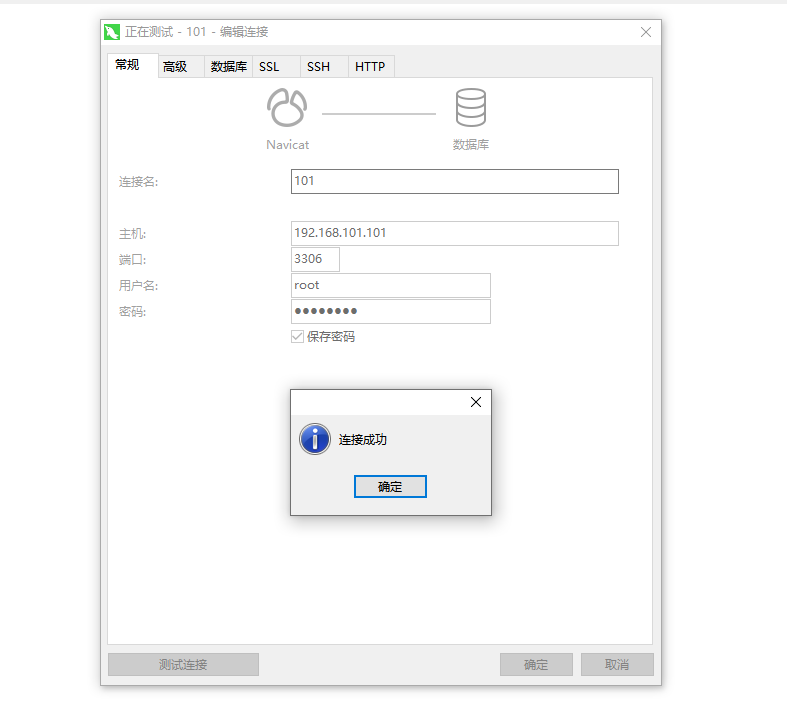Click 确定 at dialog bottom

(536, 664)
